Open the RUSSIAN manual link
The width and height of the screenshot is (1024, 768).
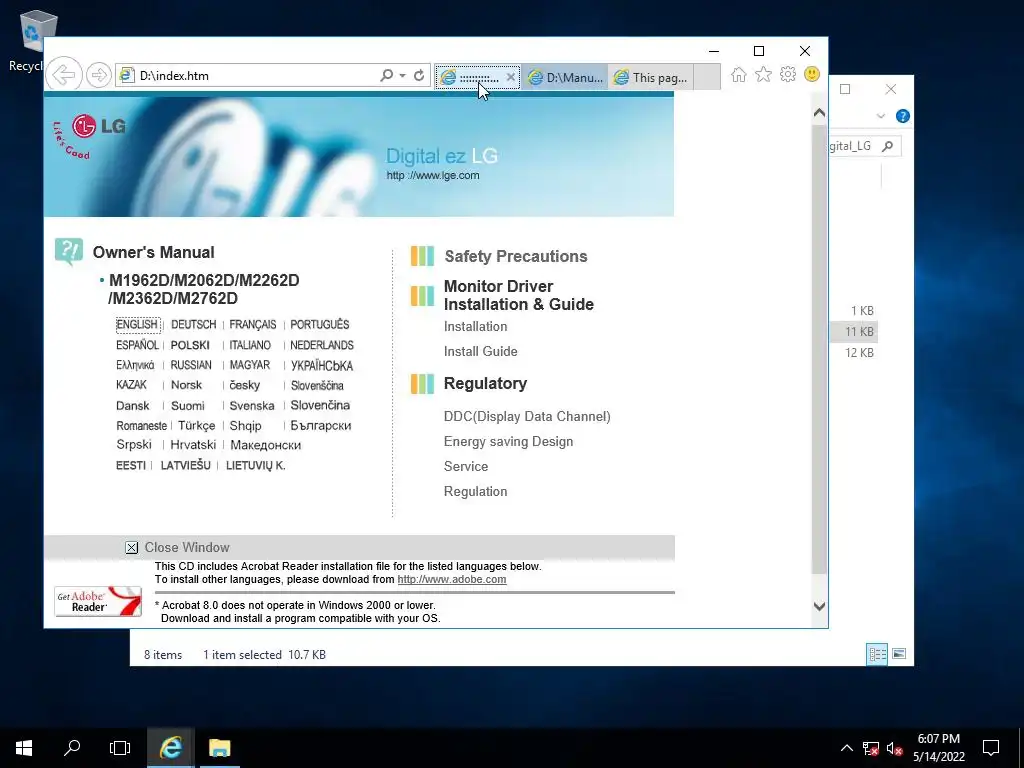click(191, 365)
